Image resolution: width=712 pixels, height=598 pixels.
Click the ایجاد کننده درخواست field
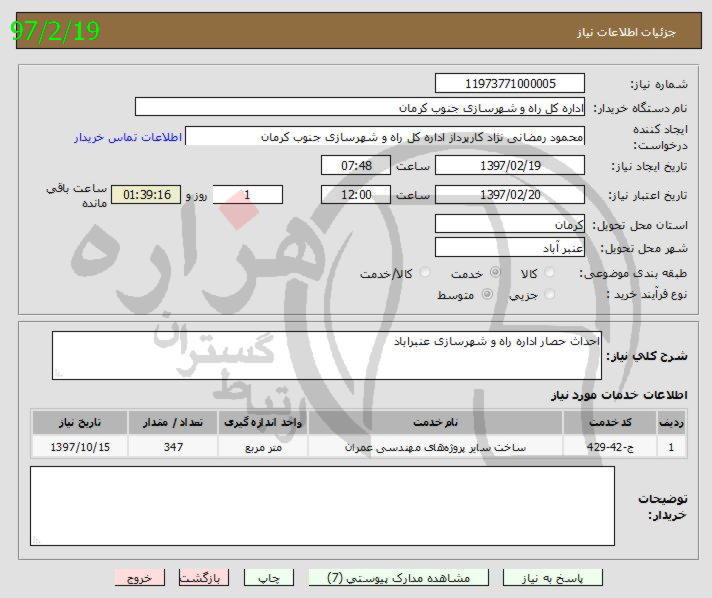pos(385,136)
